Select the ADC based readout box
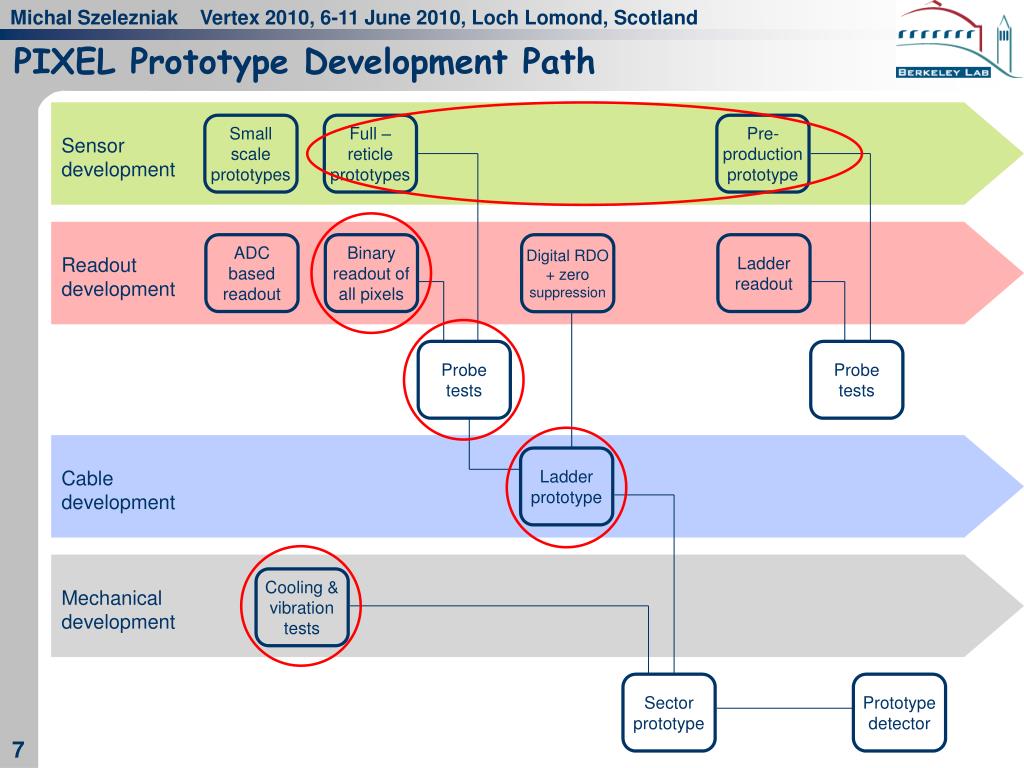This screenshot has width=1024, height=768. [252, 273]
